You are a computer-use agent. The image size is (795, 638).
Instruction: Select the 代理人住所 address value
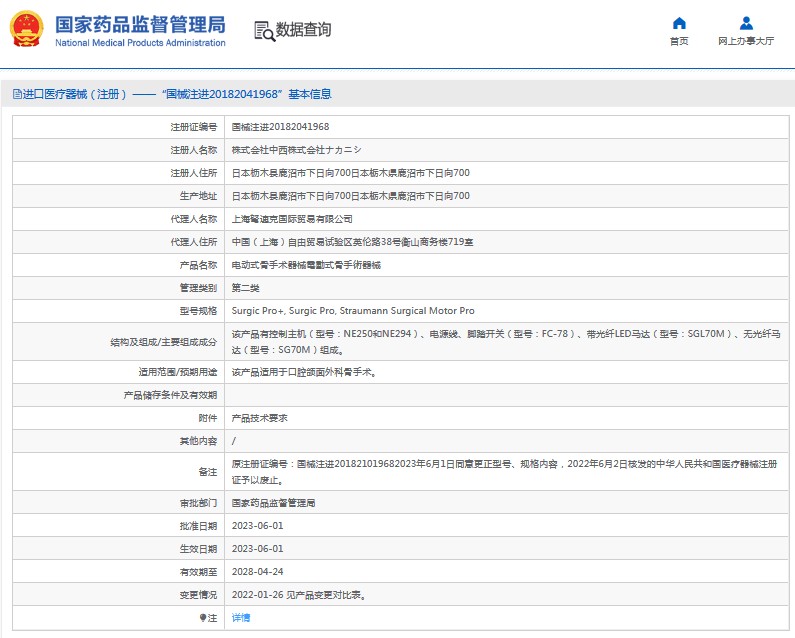click(x=352, y=242)
